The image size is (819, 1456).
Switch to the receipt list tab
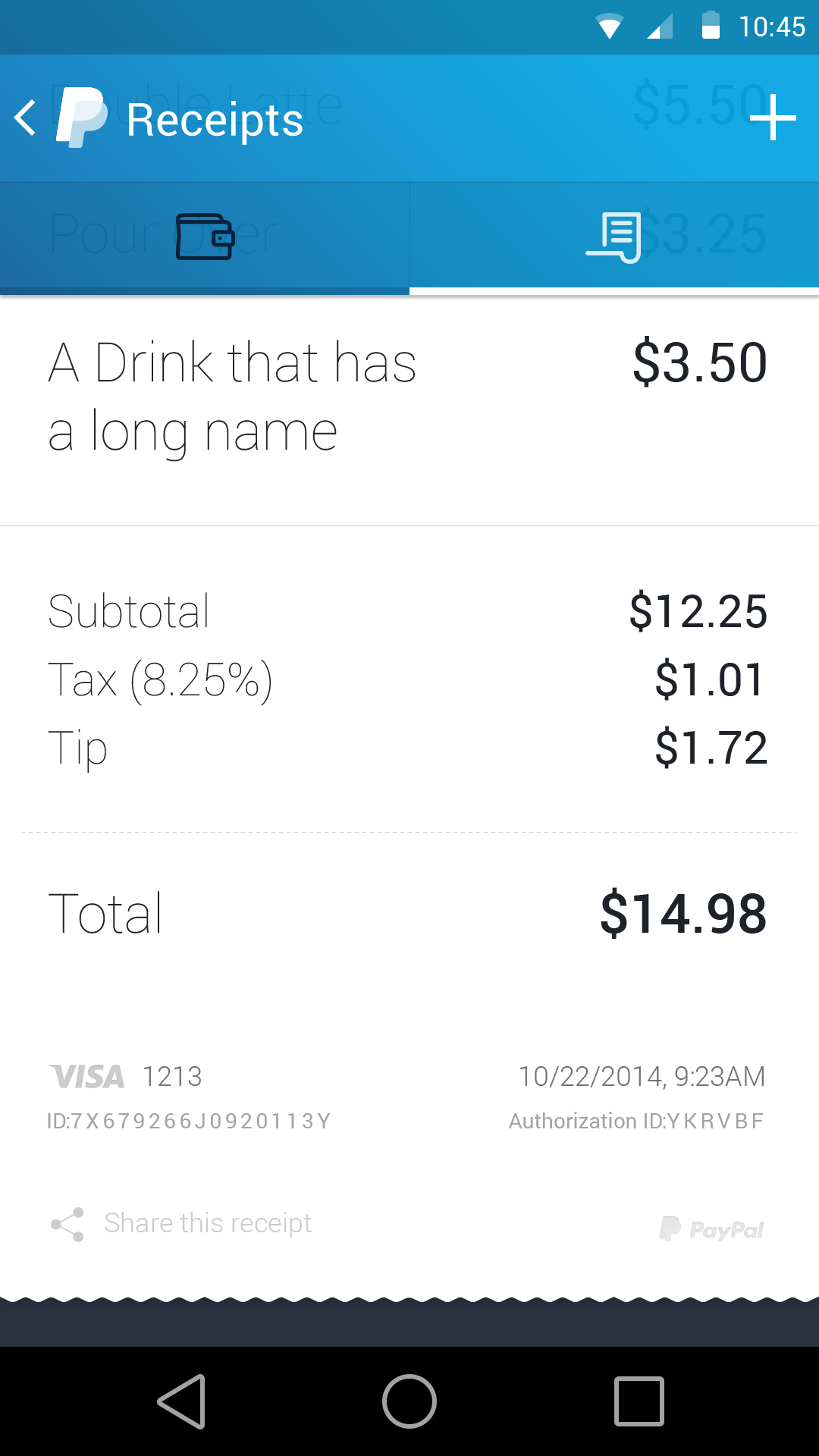[x=614, y=237]
